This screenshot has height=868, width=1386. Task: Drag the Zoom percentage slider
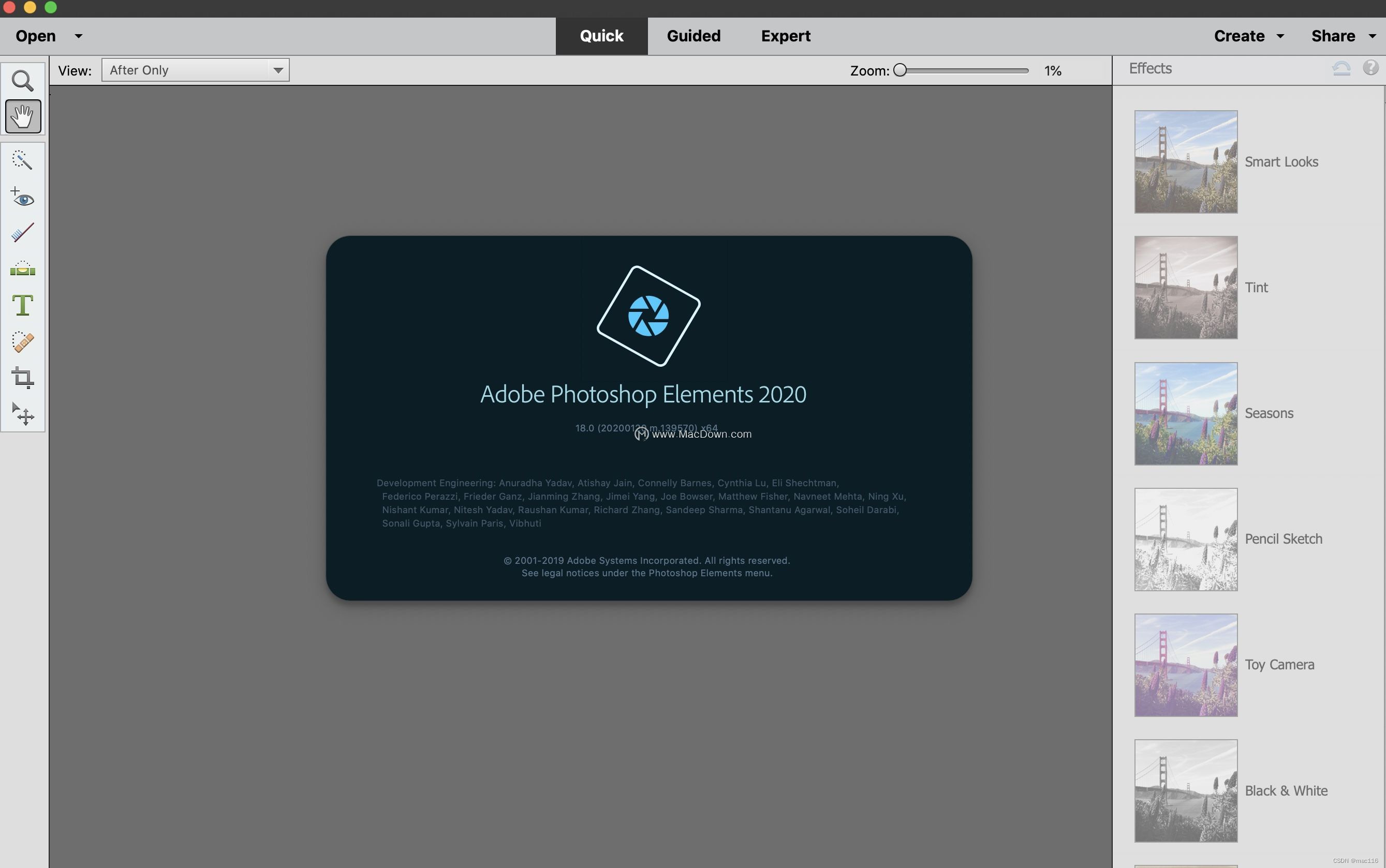[x=900, y=70]
